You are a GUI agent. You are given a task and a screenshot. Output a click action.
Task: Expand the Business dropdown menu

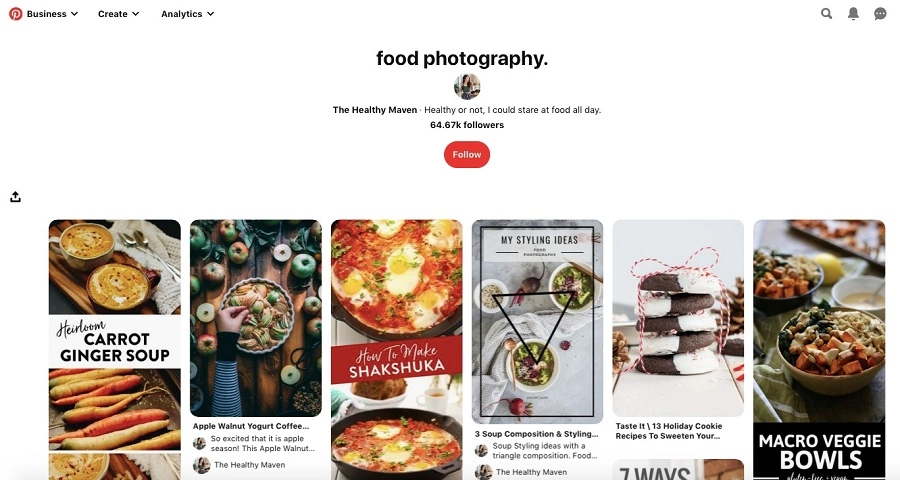pos(52,14)
